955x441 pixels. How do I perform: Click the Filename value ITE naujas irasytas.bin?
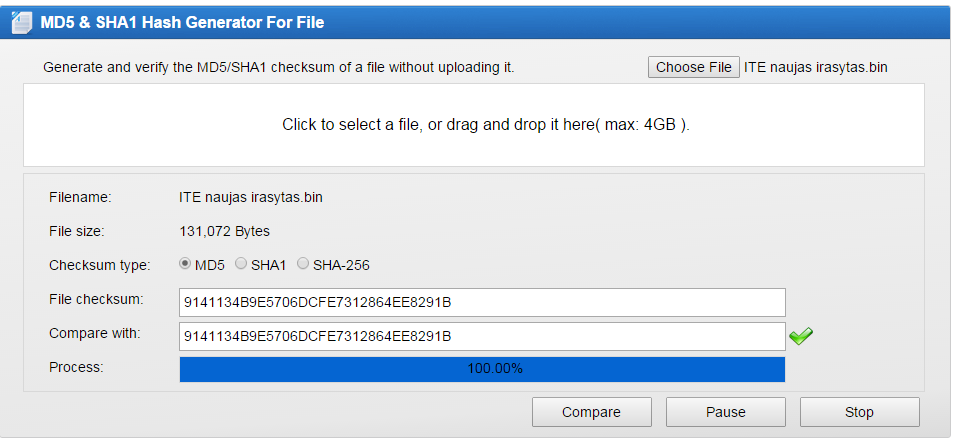251,198
